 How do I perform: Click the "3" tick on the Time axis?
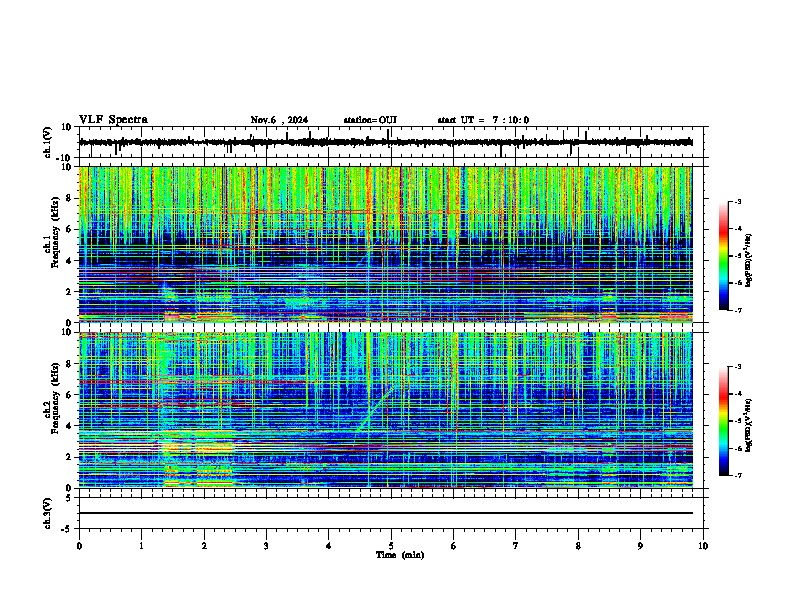tap(266, 546)
